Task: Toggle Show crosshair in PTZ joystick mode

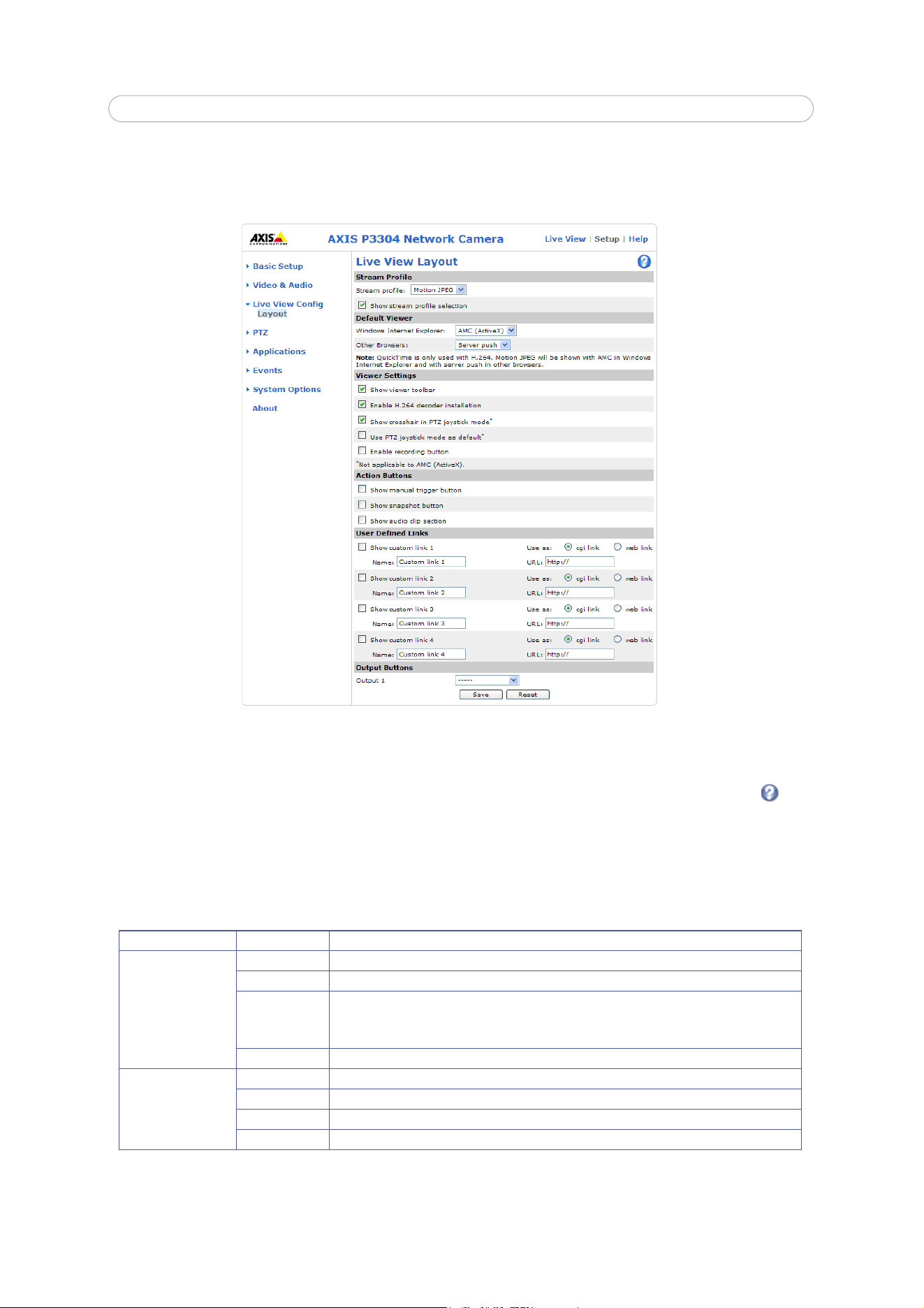Action: pyautogui.click(x=362, y=420)
